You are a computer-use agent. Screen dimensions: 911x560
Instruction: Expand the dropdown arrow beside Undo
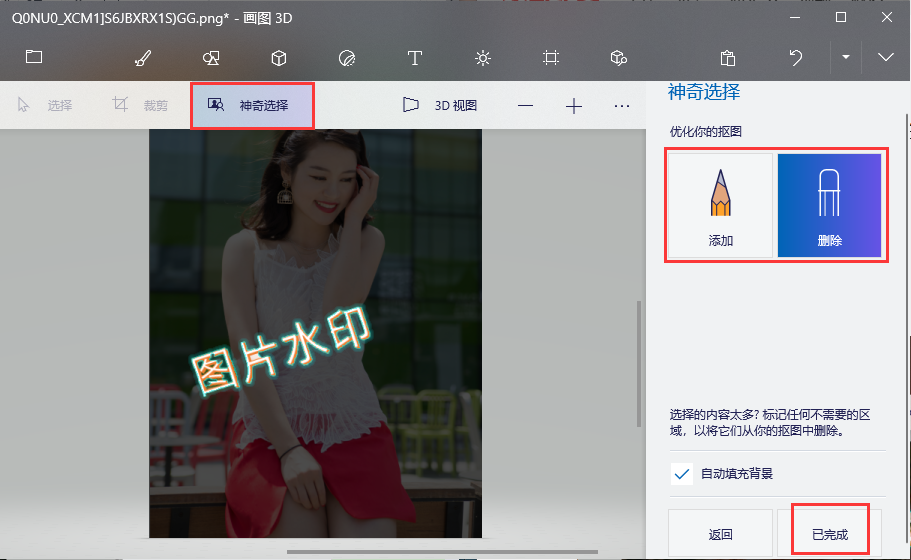pos(845,58)
